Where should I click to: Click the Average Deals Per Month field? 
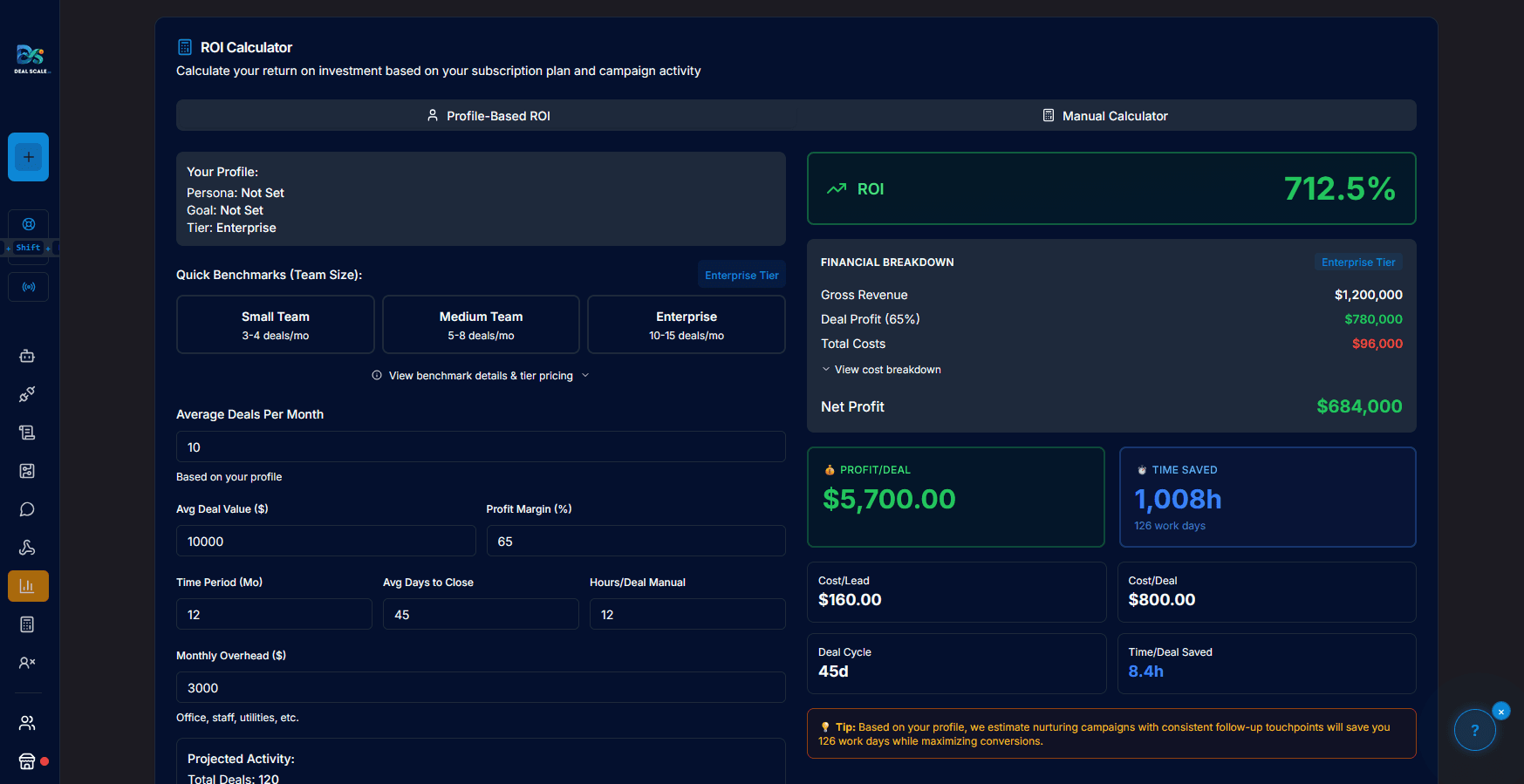pyautogui.click(x=481, y=447)
